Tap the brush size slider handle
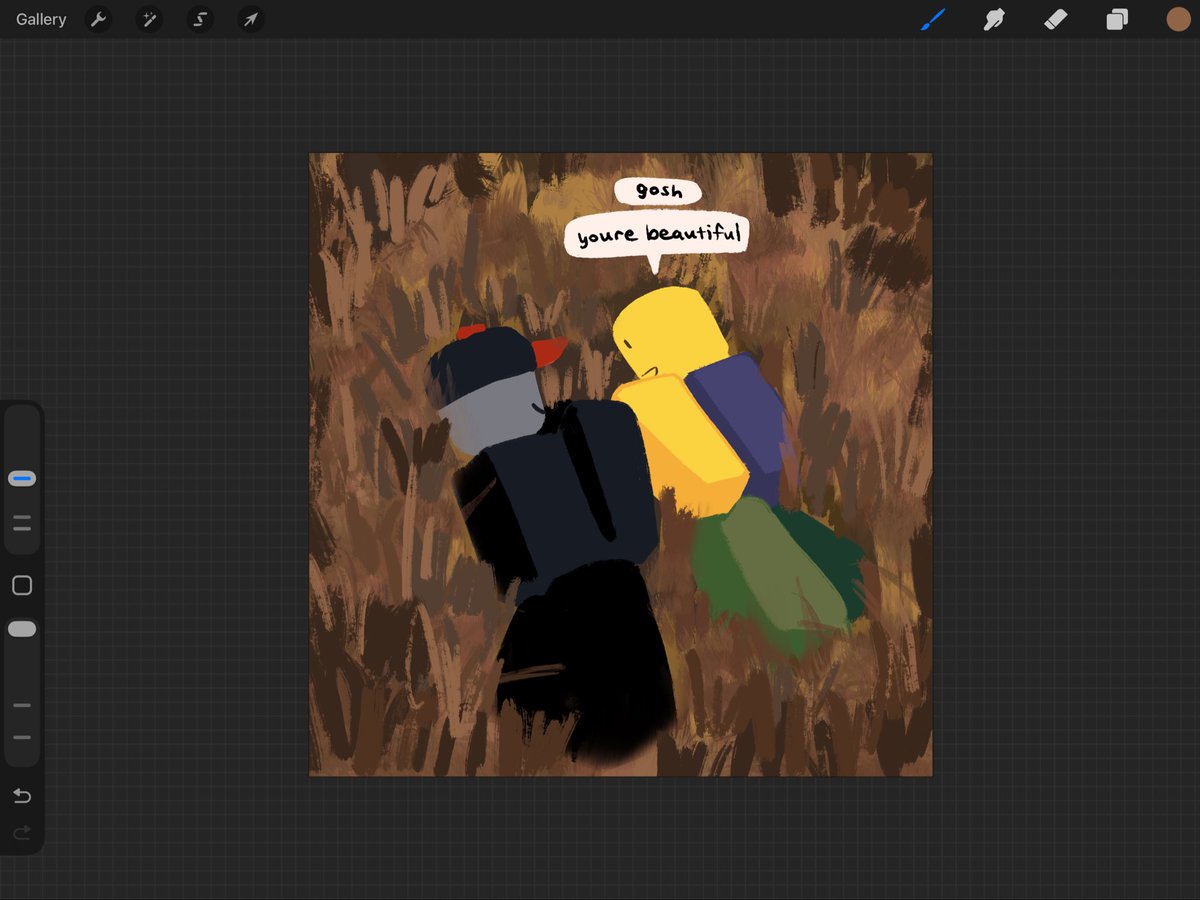 [22, 479]
